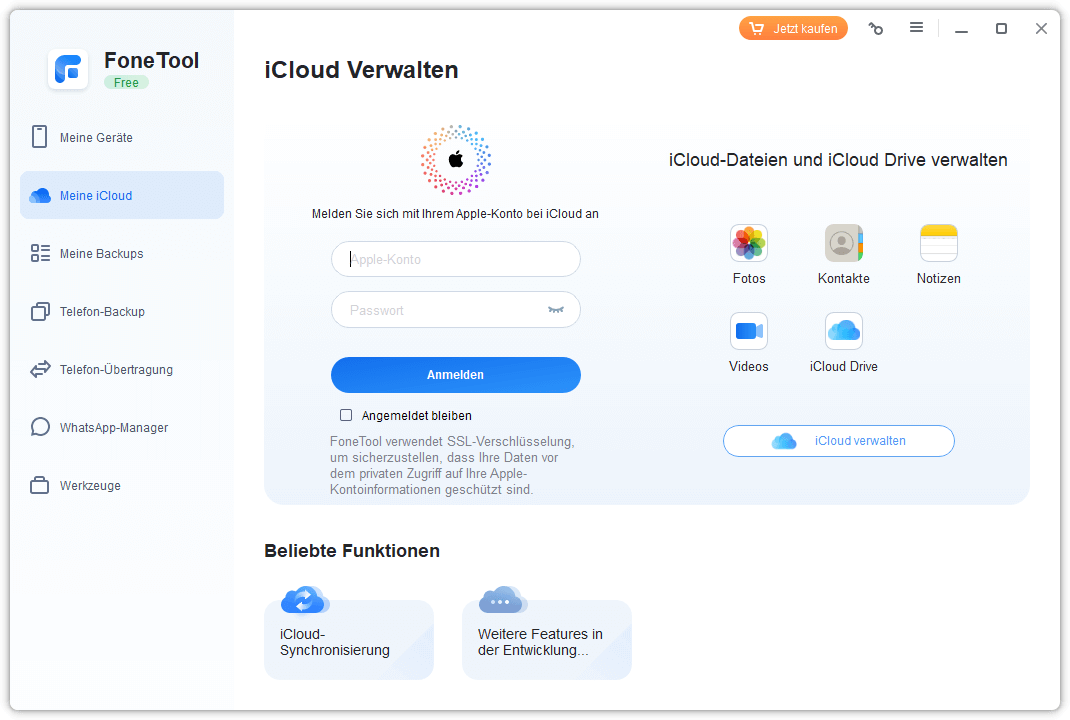The image size is (1070, 720).
Task: Open the iCloud-Synchronisierung feature card
Action: coord(348,639)
